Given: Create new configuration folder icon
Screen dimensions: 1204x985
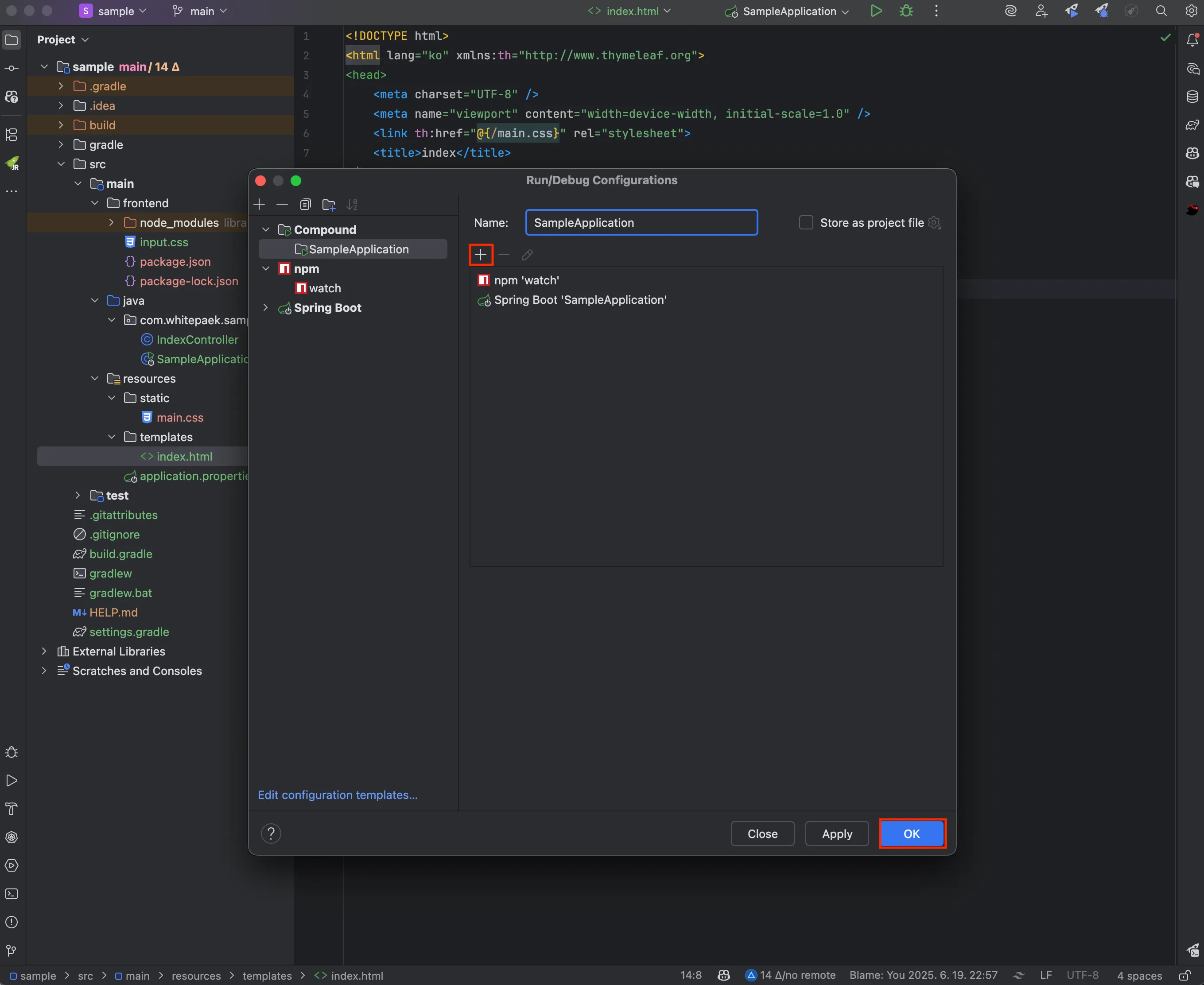Looking at the screenshot, I should [x=329, y=204].
